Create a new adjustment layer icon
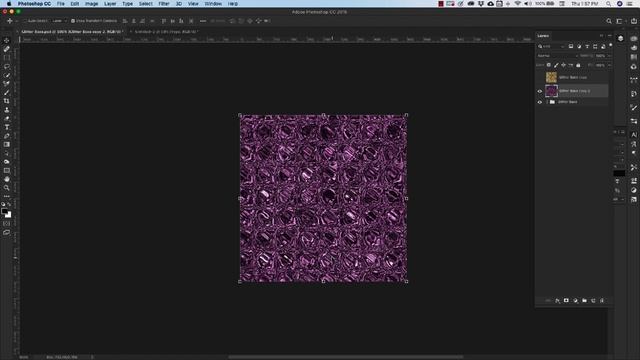The image size is (640, 360). (x=576, y=301)
